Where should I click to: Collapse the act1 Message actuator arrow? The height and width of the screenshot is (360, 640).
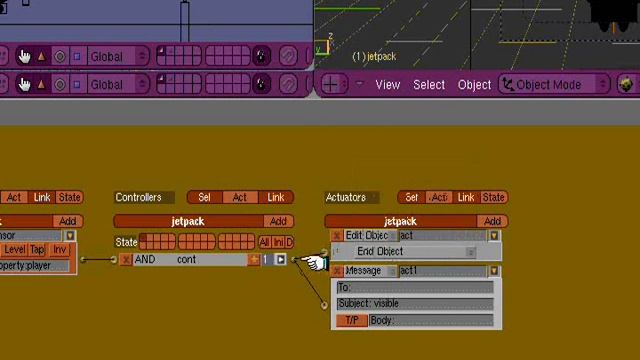[x=494, y=271]
